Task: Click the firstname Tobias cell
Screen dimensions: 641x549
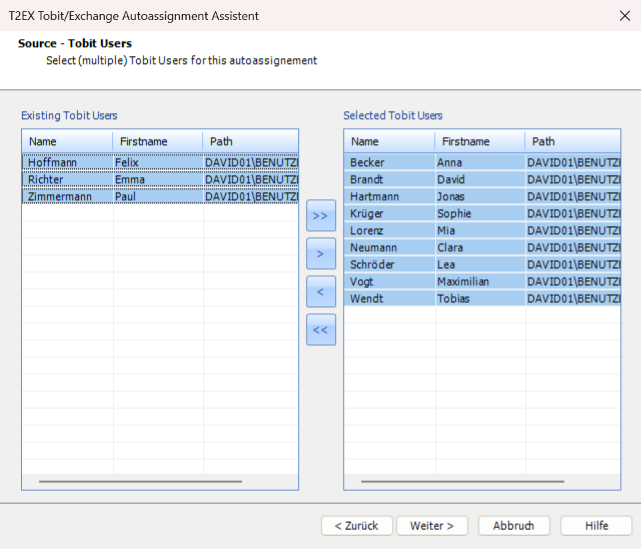Action: coord(480,298)
